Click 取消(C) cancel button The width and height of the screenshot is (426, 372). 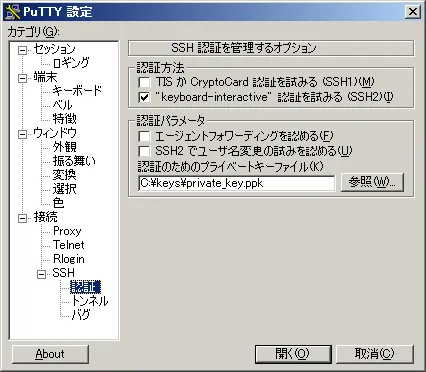tap(375, 354)
